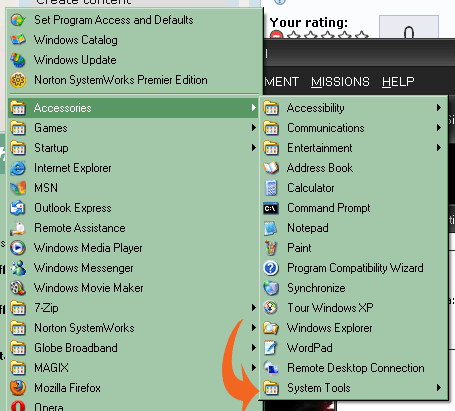455x411 pixels.
Task: Open the MISSIONS menu
Action: pos(340,82)
